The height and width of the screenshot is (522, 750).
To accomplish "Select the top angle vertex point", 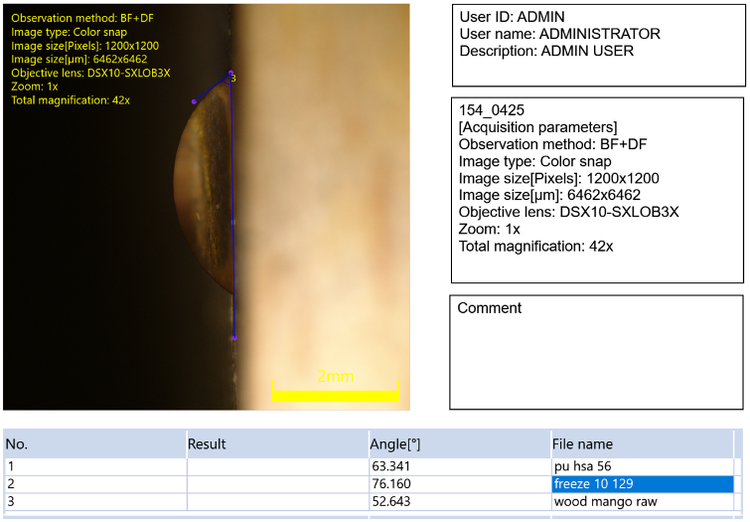I will point(230,73).
